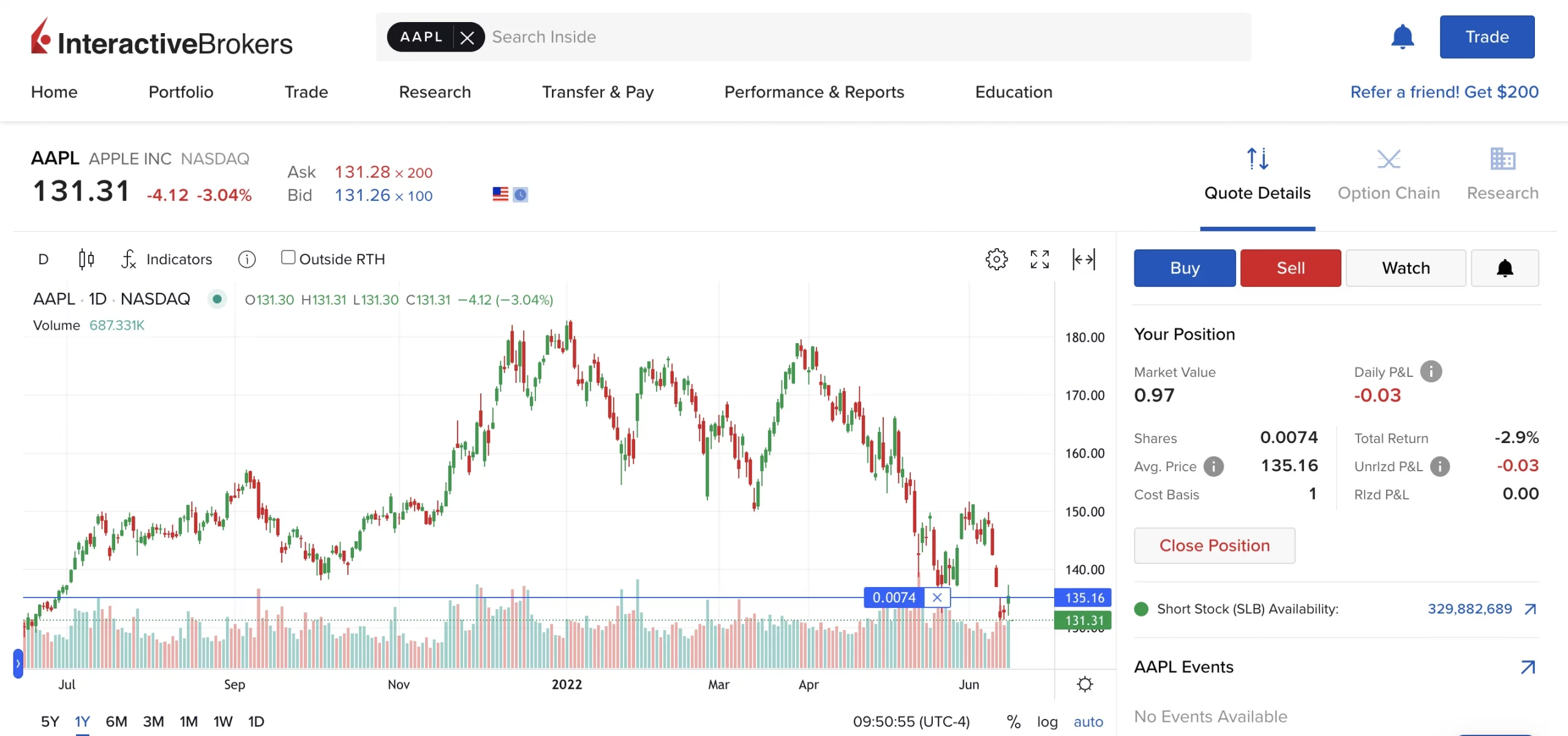This screenshot has width=1568, height=736.
Task: Open Short Stock availability 329,882,689 link
Action: (x=1470, y=609)
